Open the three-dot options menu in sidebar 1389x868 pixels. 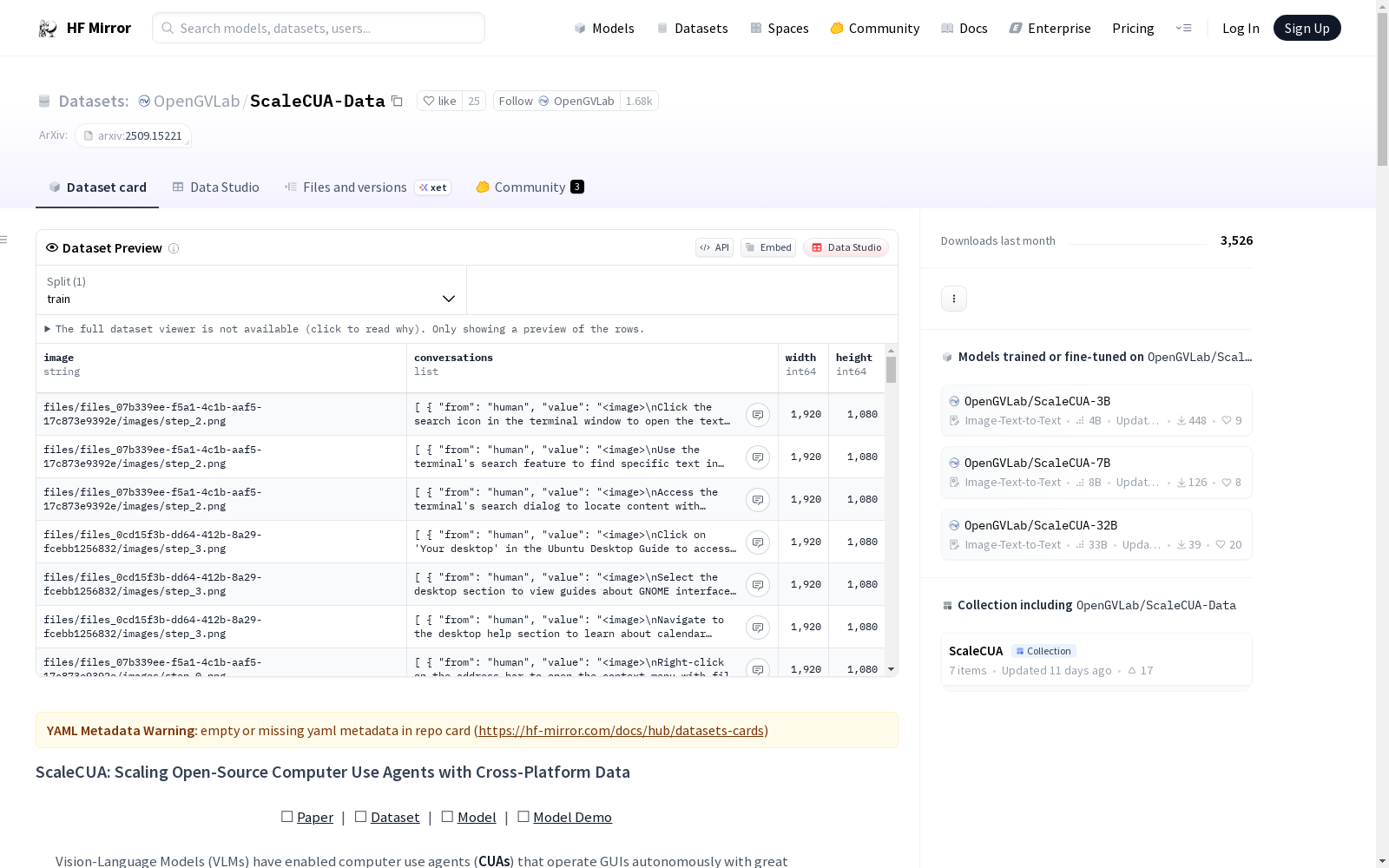coord(954,299)
